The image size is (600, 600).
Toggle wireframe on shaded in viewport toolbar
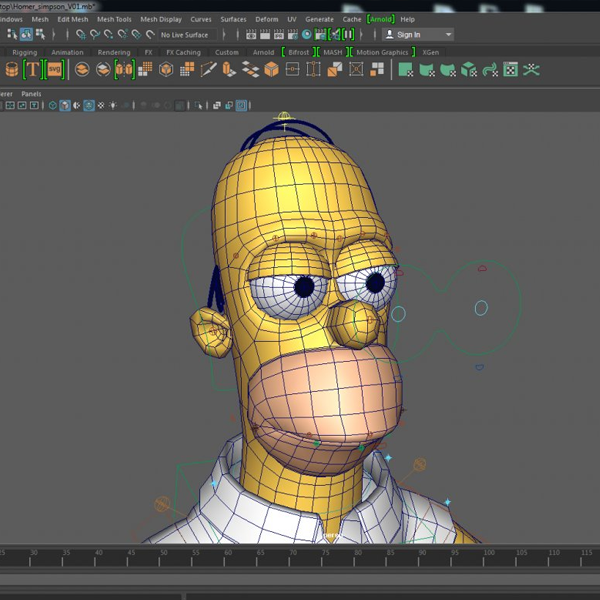point(89,105)
